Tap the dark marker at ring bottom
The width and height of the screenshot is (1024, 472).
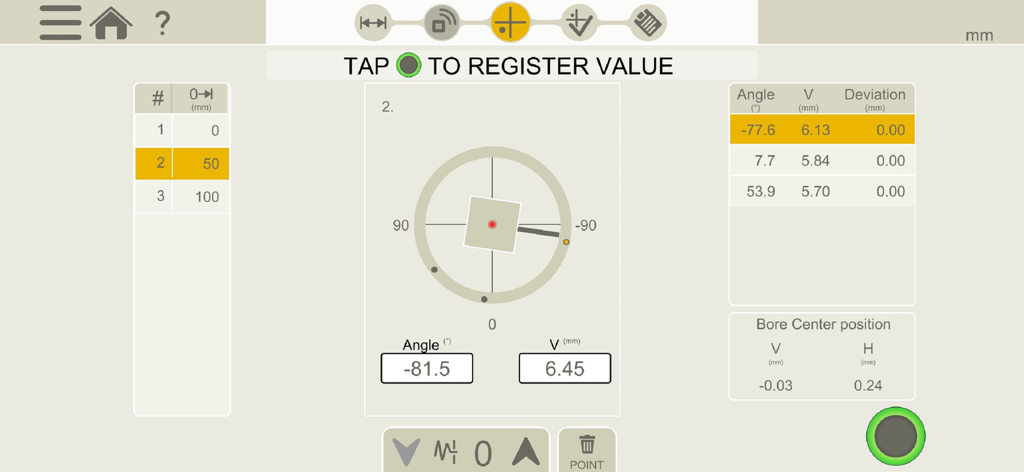484,300
